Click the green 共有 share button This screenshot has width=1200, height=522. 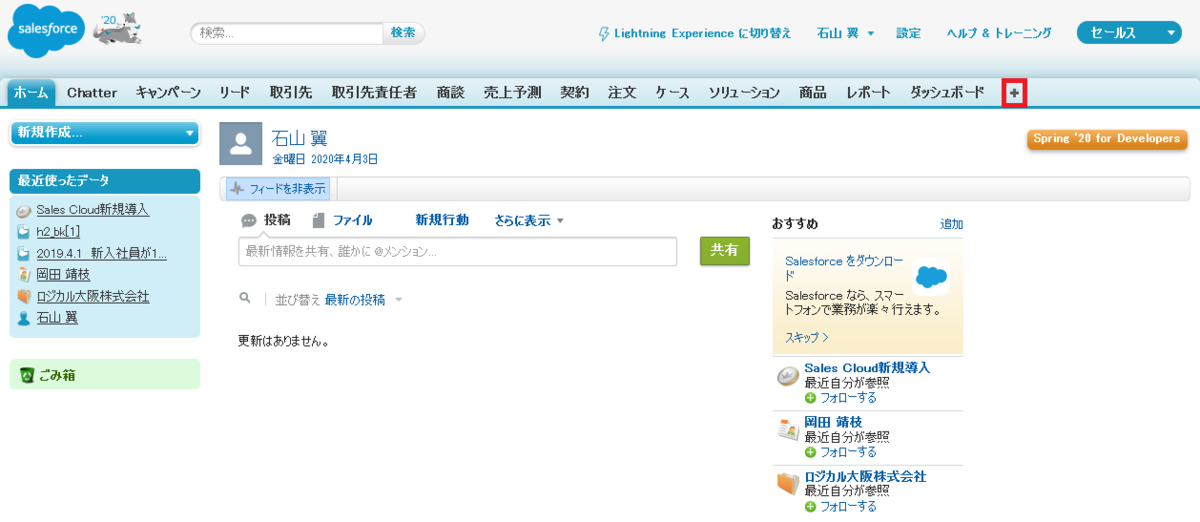[x=725, y=251]
